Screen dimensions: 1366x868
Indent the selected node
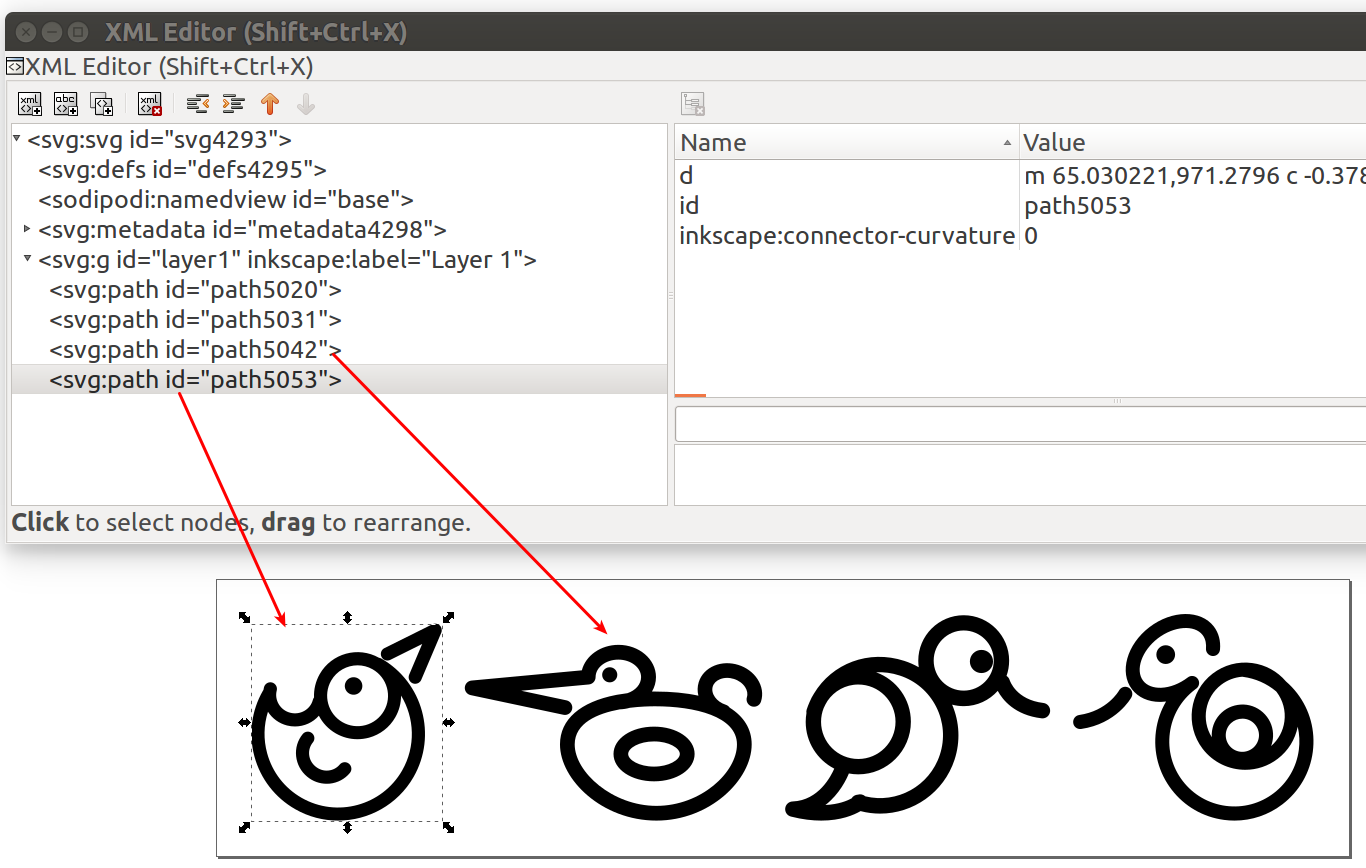[x=233, y=103]
